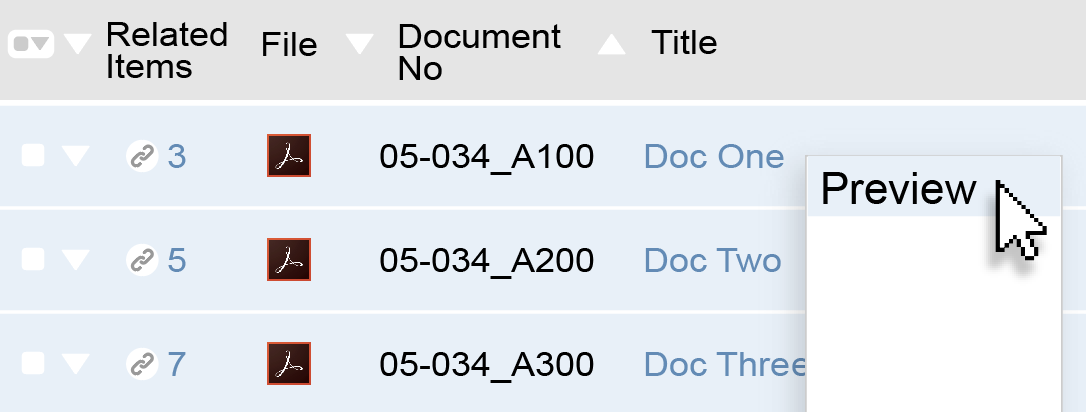Tick the checkbox for Doc Three row
Viewport: 1086px width, 412px height.
coord(33,364)
